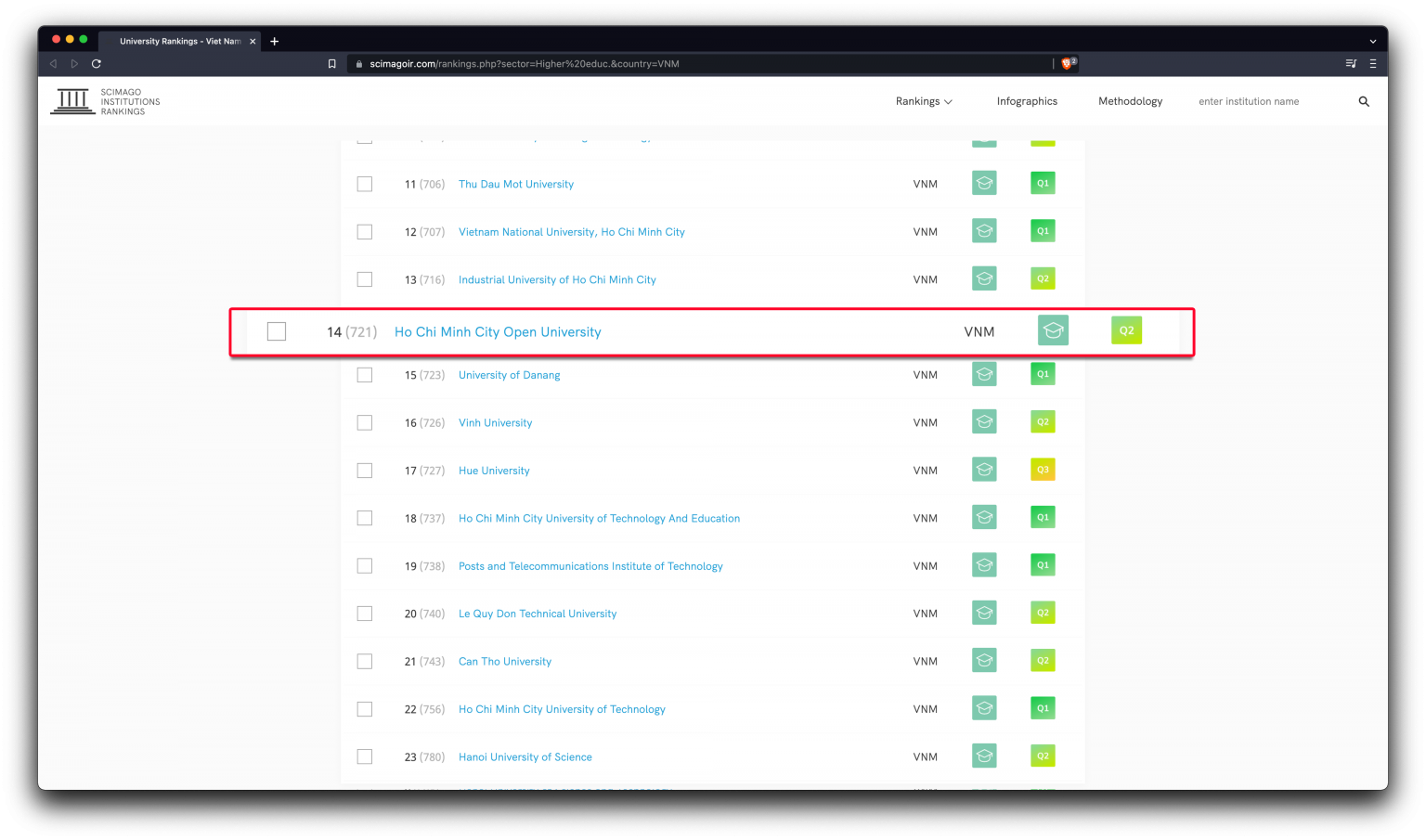Viewport: 1426px width, 840px height.
Task: Tick checkbox for Thu Dau Mot University
Action: (365, 184)
